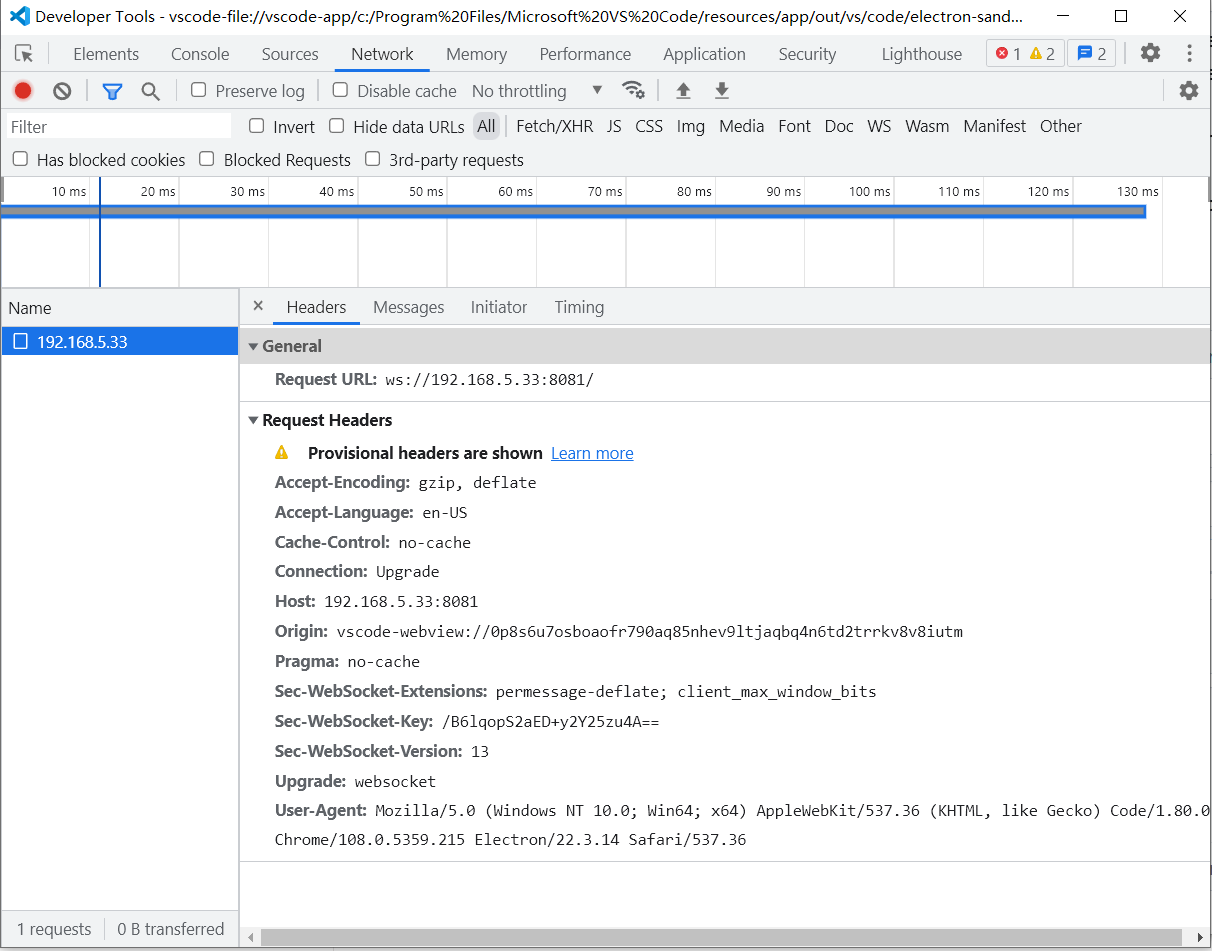Clear the network log
The width and height of the screenshot is (1212, 951).
(62, 91)
